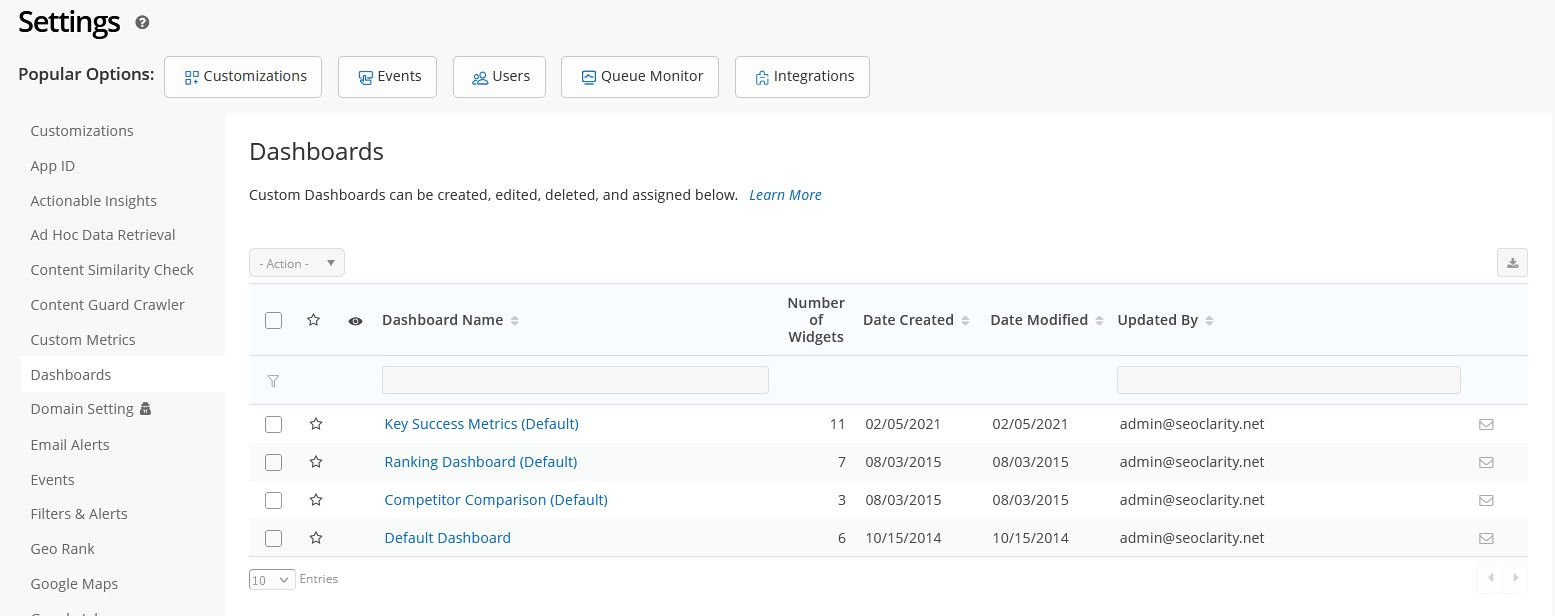Click the filter funnel icon in the table
Screen dimensions: 1555x616
point(273,381)
